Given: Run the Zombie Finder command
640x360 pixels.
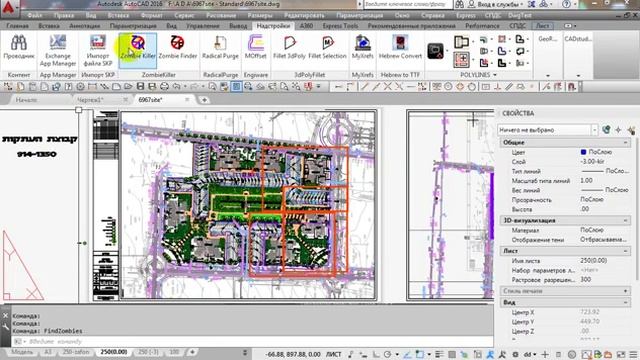Looking at the screenshot, I should pos(178,49).
